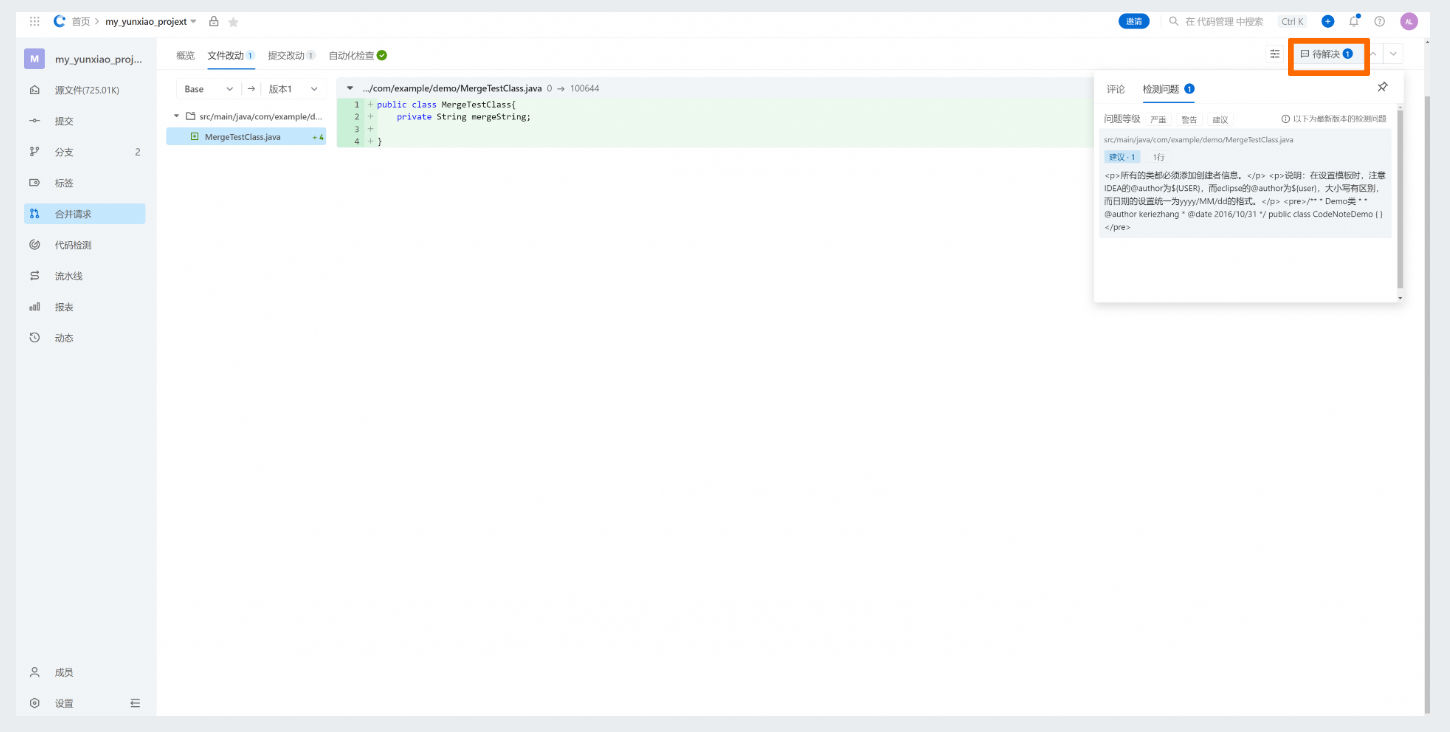Click the plus marker on diff line 2
Image resolution: width=1450 pixels, height=732 pixels.
370,117
